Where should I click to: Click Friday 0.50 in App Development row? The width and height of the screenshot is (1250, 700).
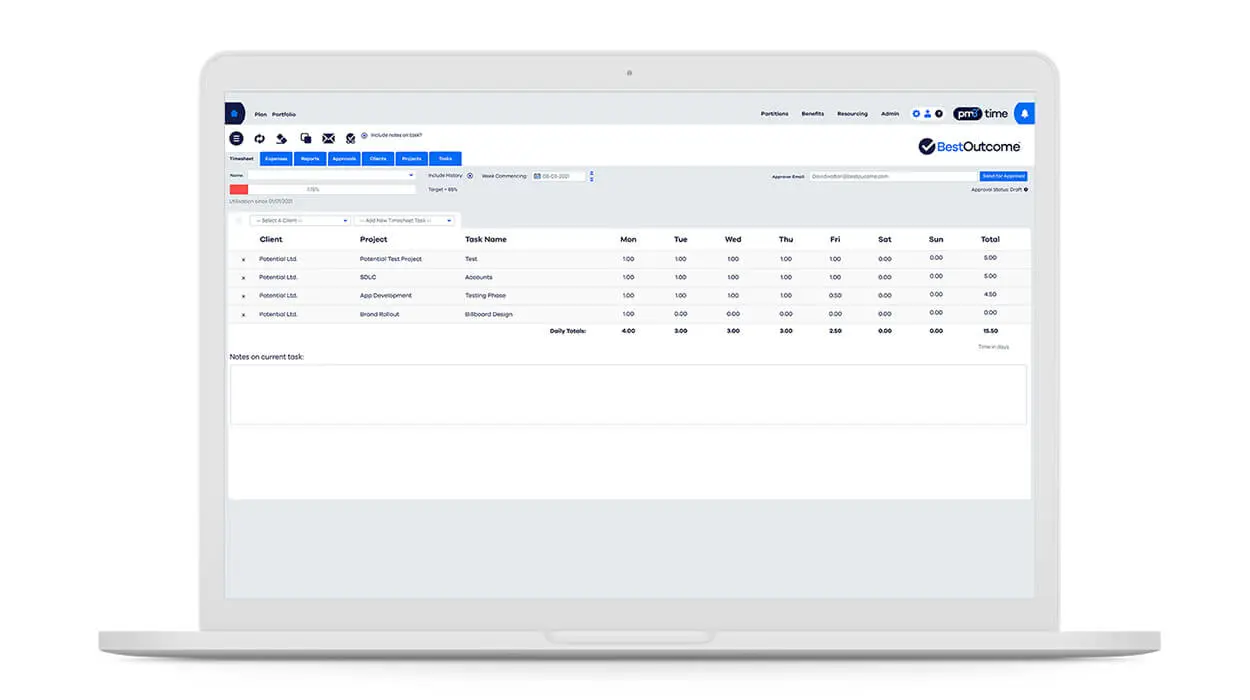tap(835, 296)
